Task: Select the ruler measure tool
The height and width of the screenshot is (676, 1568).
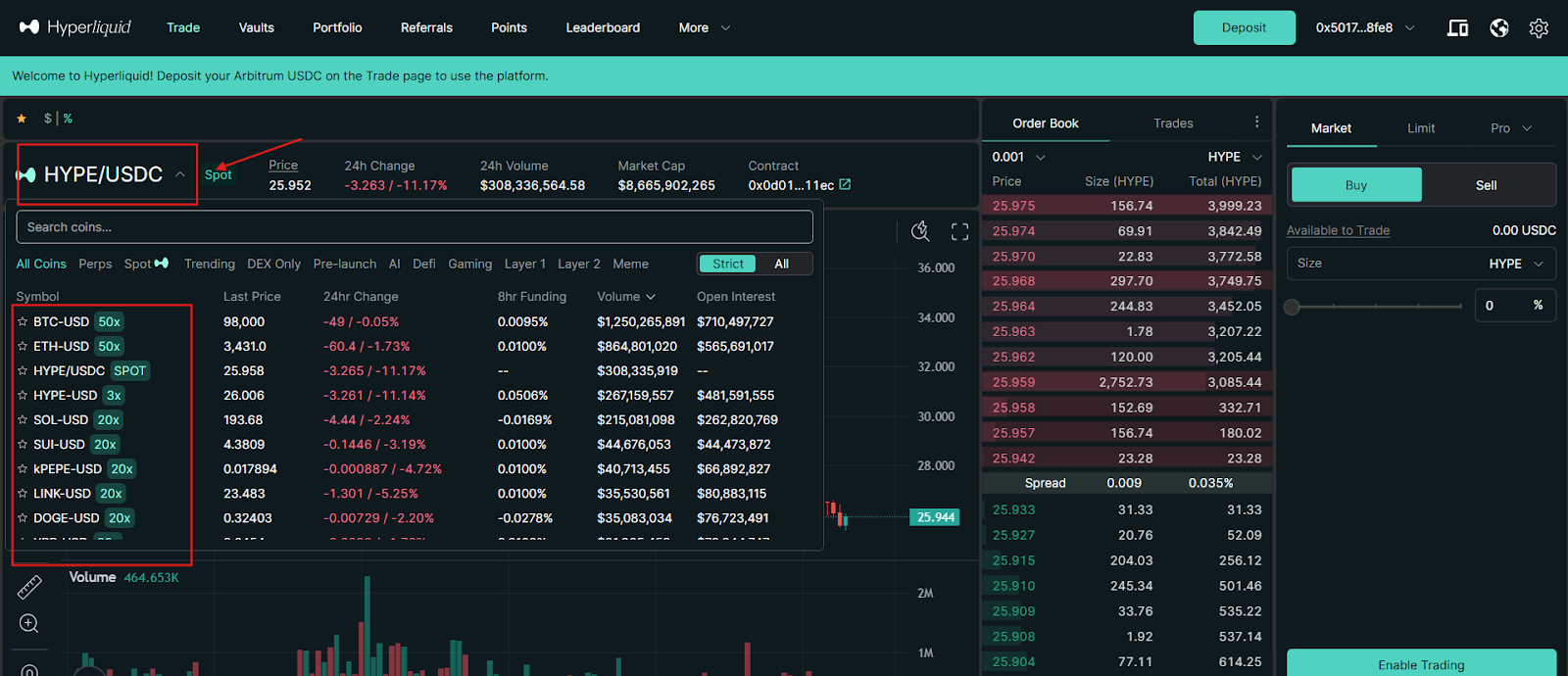Action: (29, 586)
